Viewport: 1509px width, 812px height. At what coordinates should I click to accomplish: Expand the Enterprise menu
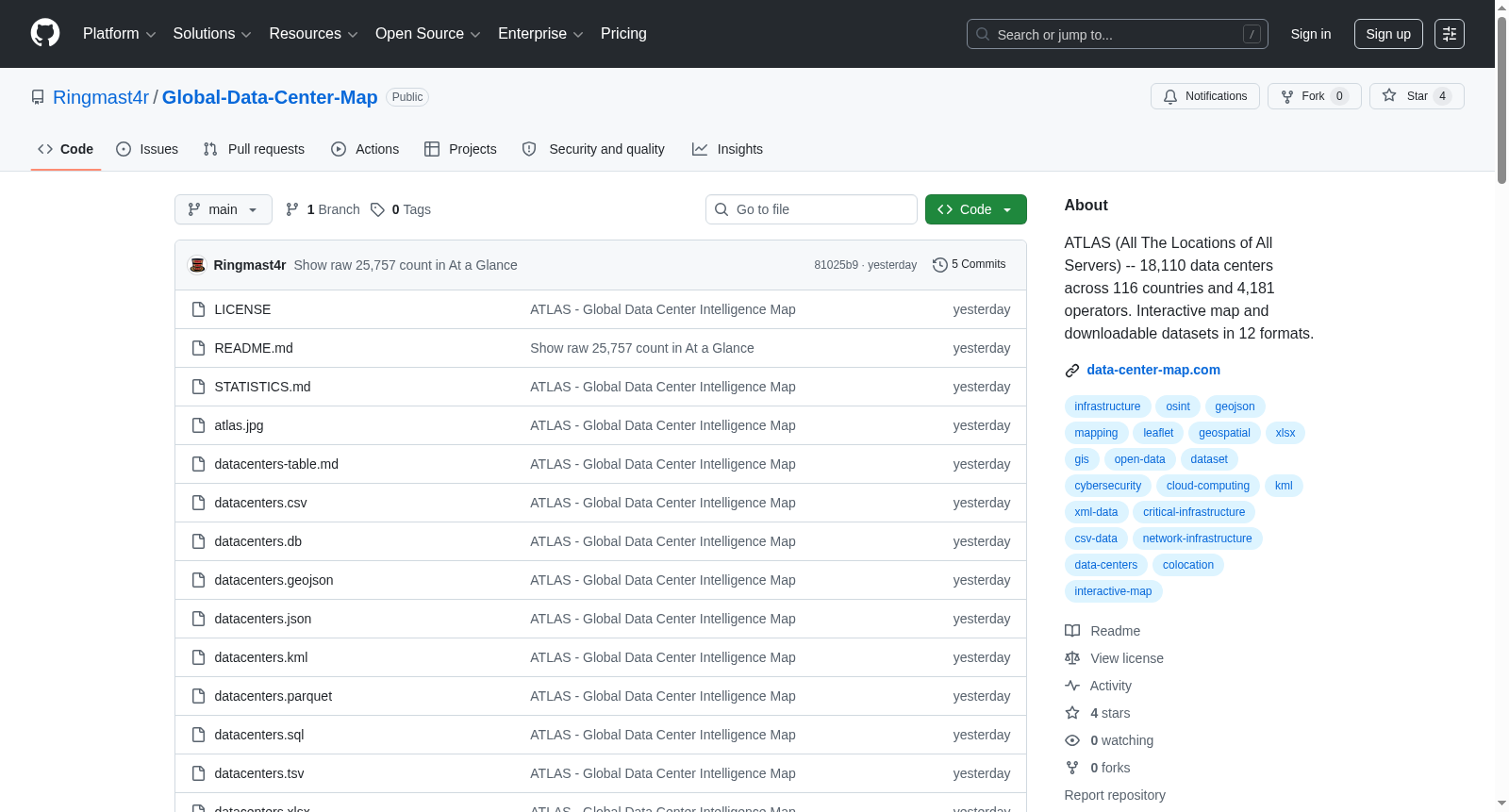[x=540, y=34]
